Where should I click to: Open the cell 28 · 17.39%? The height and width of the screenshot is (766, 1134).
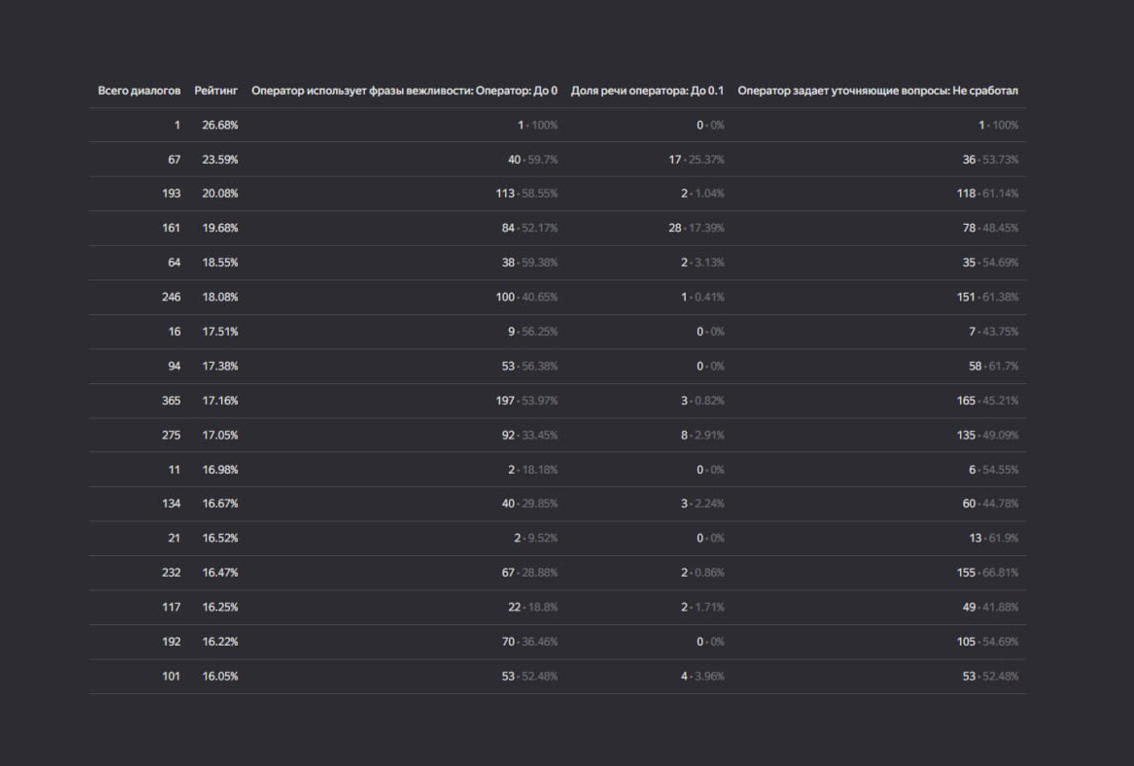click(x=696, y=228)
